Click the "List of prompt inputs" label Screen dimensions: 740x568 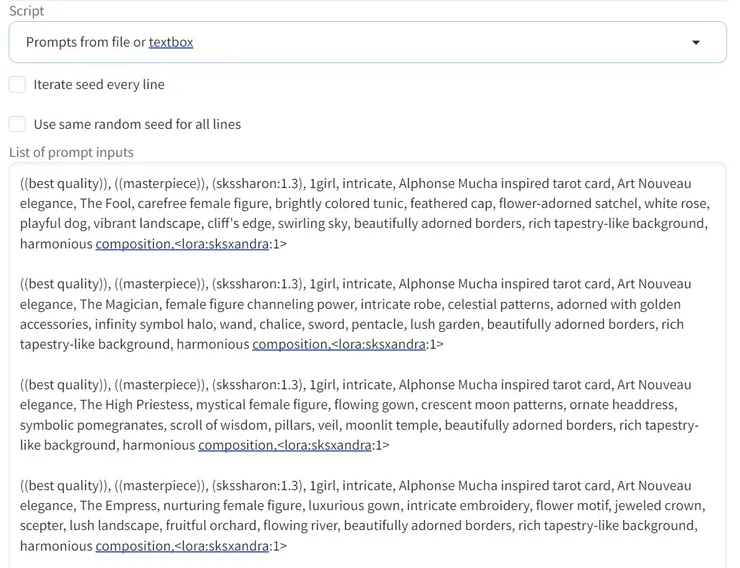tap(71, 152)
